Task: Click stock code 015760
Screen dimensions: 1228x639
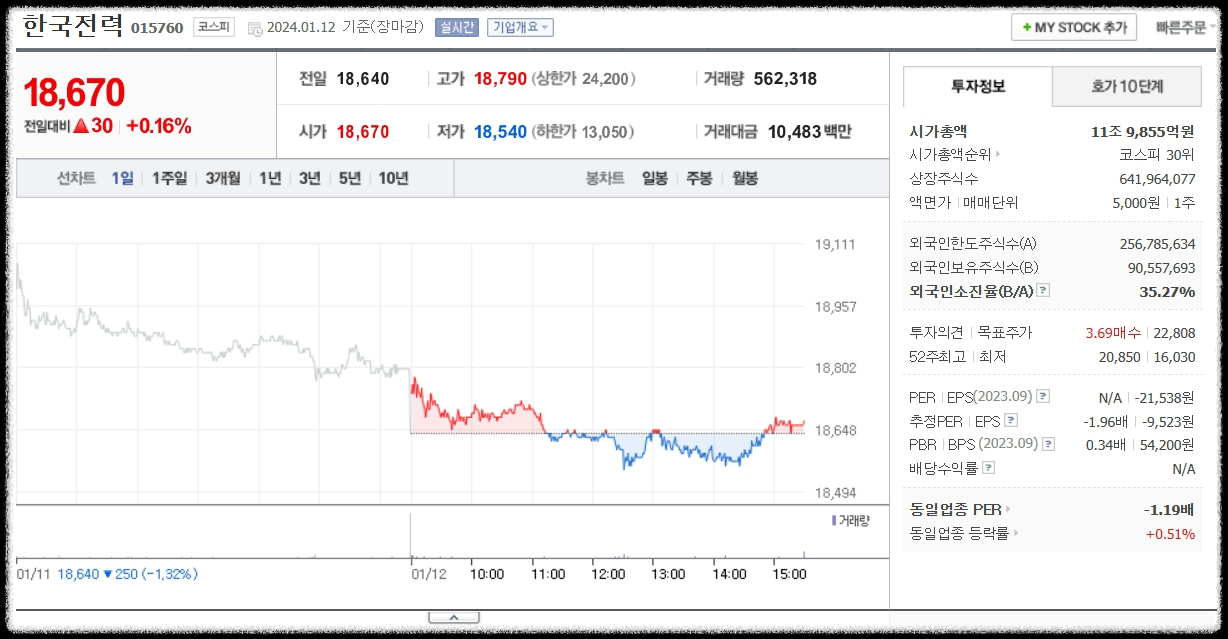Action: click(157, 28)
